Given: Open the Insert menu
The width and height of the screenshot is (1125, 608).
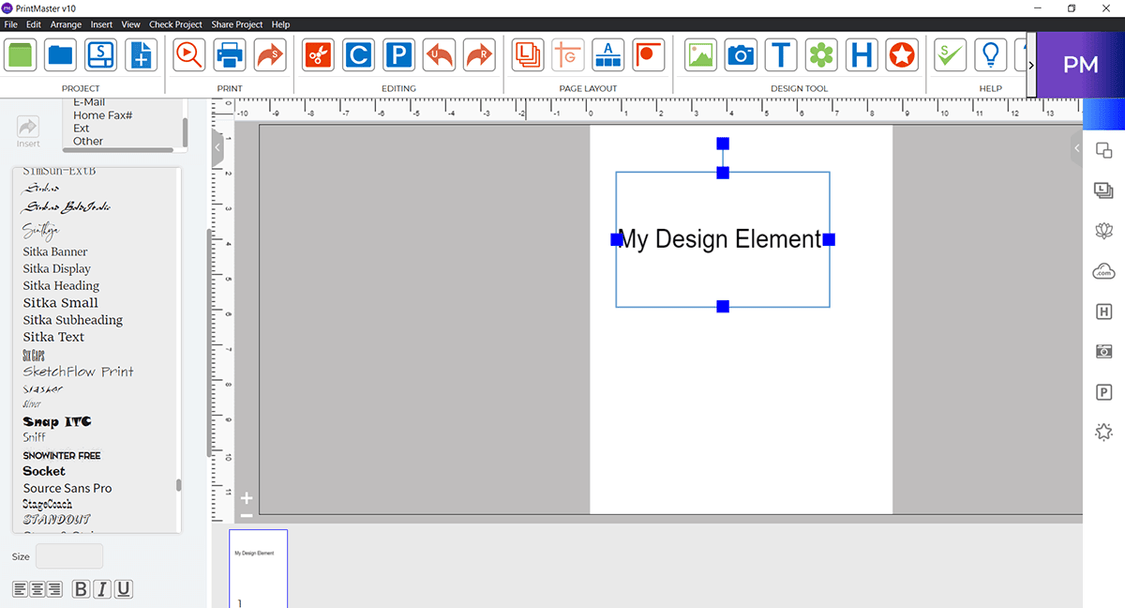Looking at the screenshot, I should [101, 24].
